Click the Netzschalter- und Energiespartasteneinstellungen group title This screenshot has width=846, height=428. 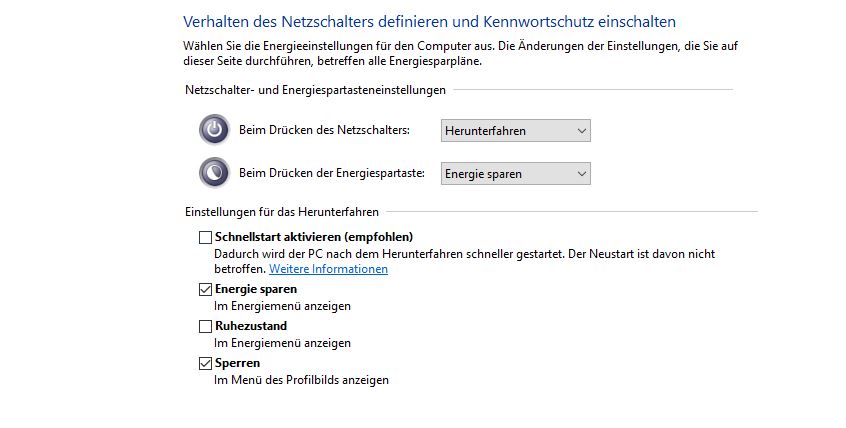(316, 90)
